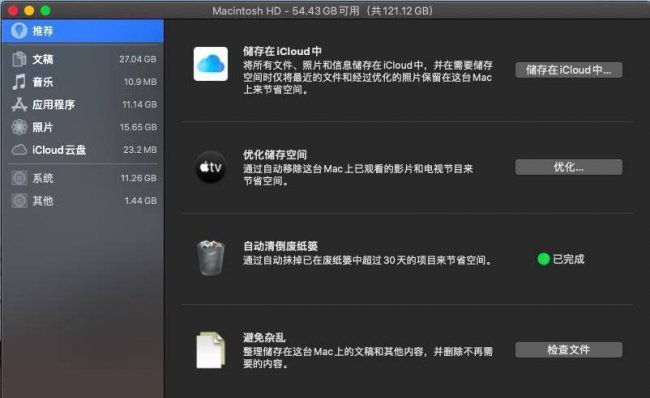Click the 11.26 GB system size value
The height and width of the screenshot is (398, 650).
click(x=139, y=178)
